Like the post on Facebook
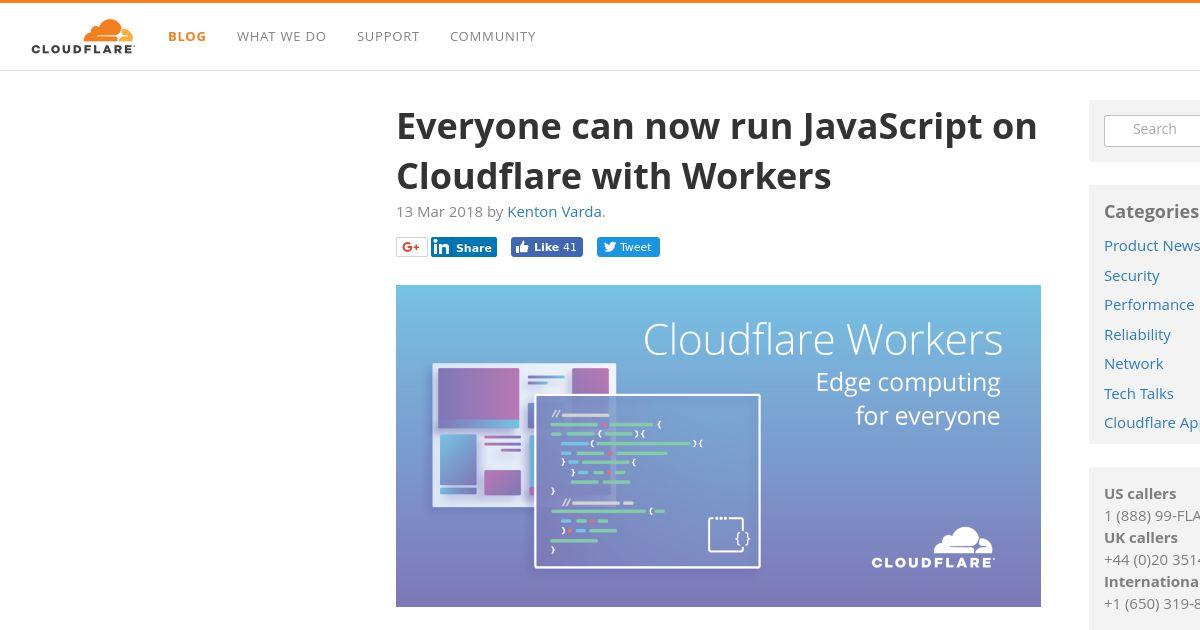This screenshot has width=1200, height=630. [547, 247]
